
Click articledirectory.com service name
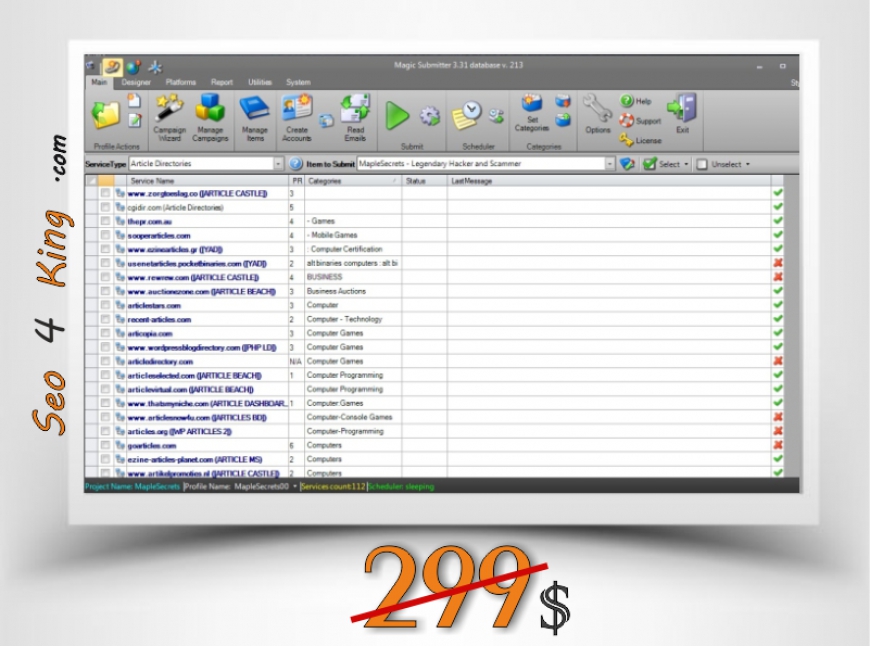click(x=160, y=361)
